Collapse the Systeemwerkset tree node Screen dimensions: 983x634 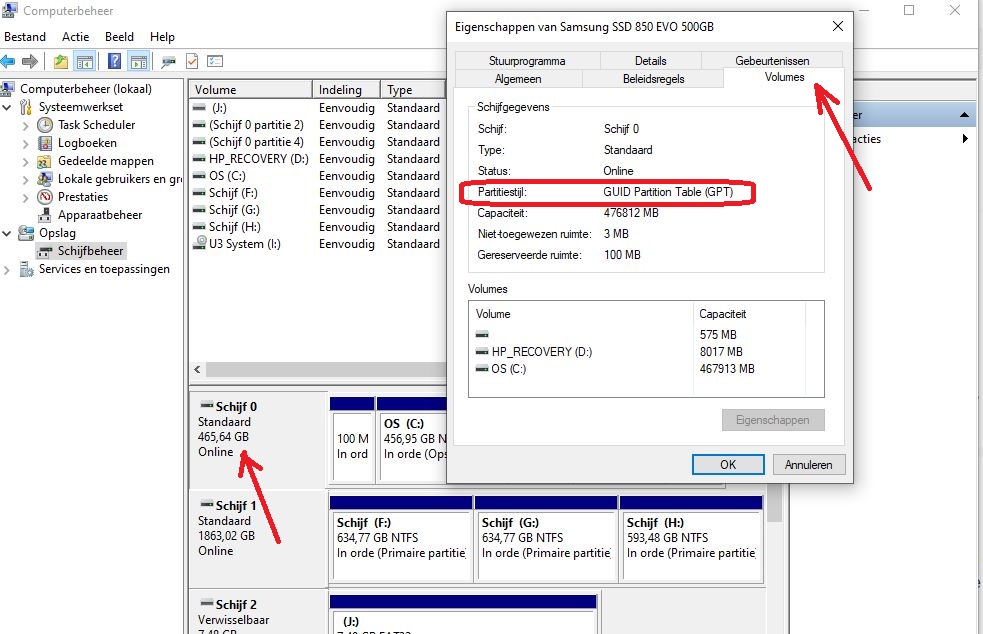10,107
